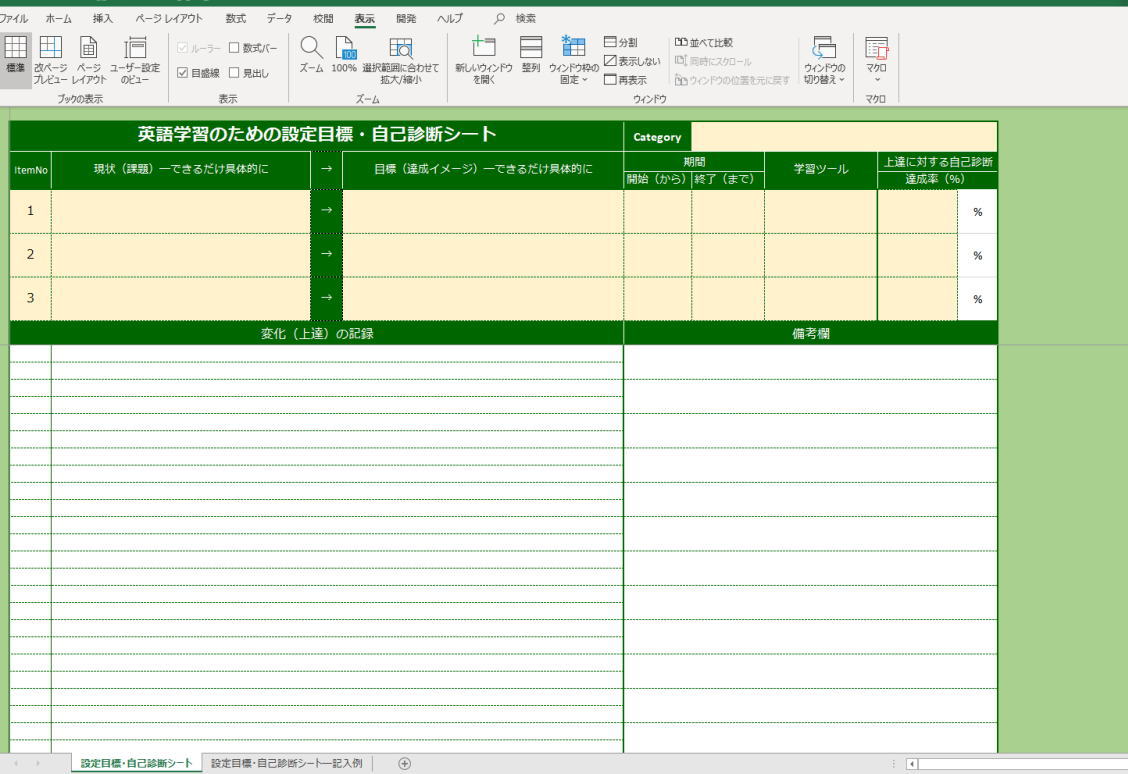Screen dimensions: 1128x774
Task: Open the ヘルプ ribbon tab
Action: (x=450, y=18)
